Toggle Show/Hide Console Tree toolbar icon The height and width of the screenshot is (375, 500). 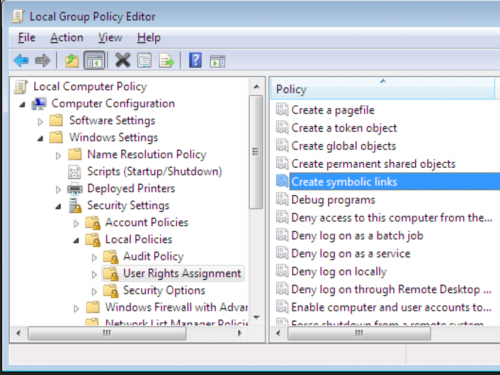[94, 61]
